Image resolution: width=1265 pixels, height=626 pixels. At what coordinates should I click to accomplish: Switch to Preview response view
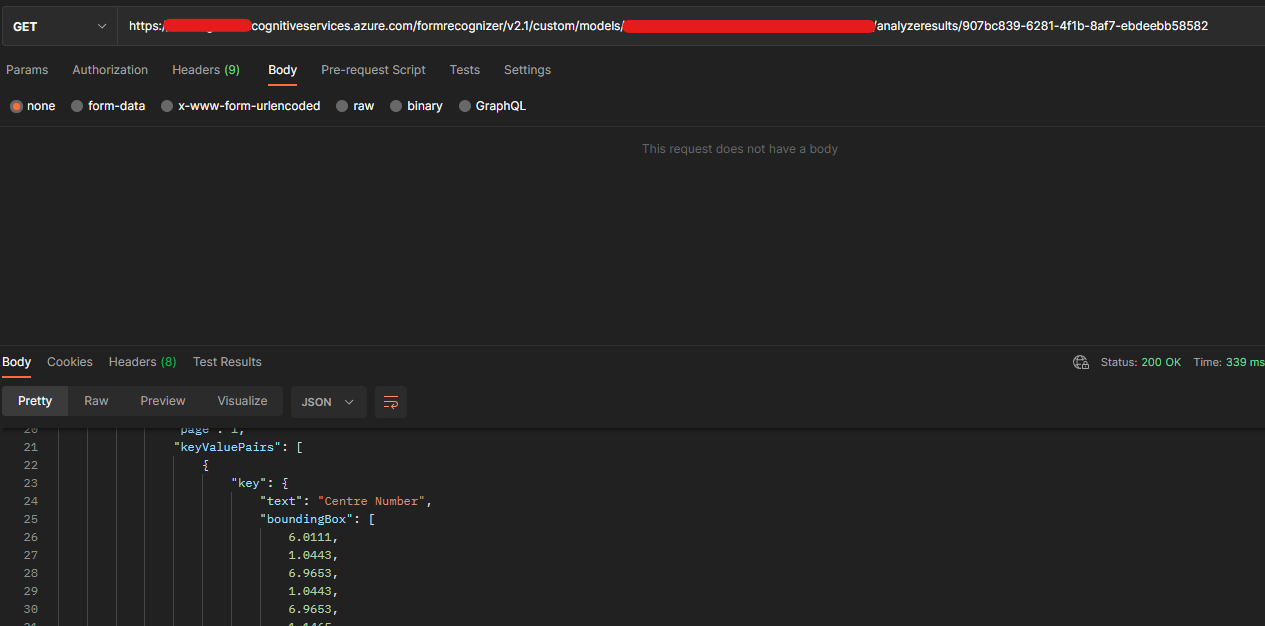[163, 401]
